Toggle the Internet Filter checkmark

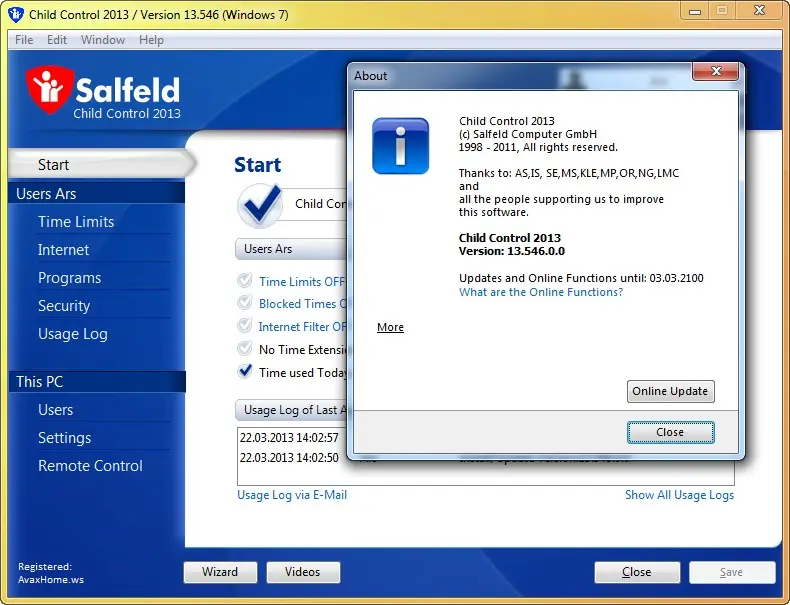click(245, 325)
